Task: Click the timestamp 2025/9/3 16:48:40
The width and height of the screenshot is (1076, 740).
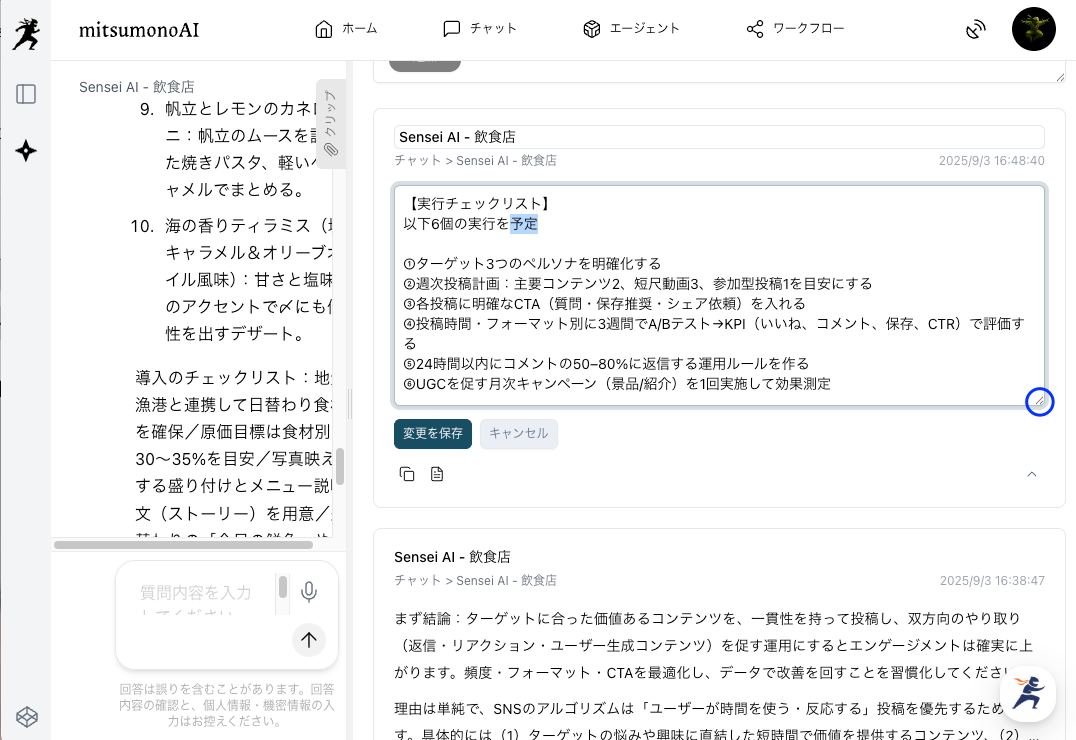Action: (x=992, y=161)
